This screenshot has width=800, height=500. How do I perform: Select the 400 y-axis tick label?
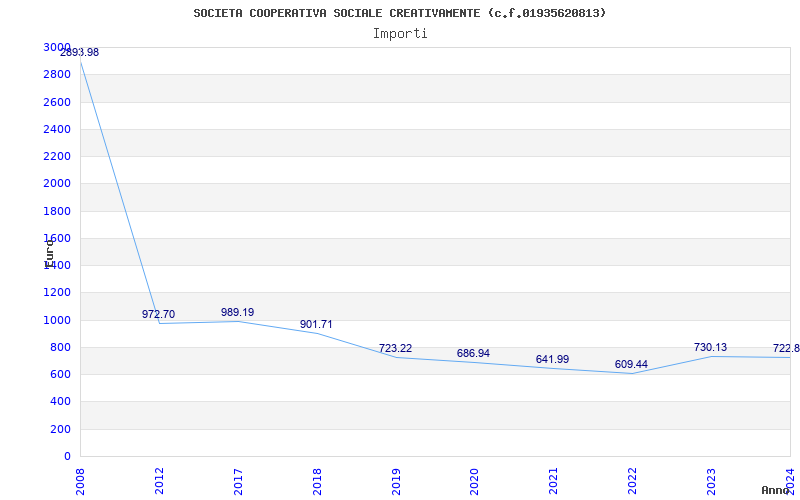pyautogui.click(x=61, y=401)
